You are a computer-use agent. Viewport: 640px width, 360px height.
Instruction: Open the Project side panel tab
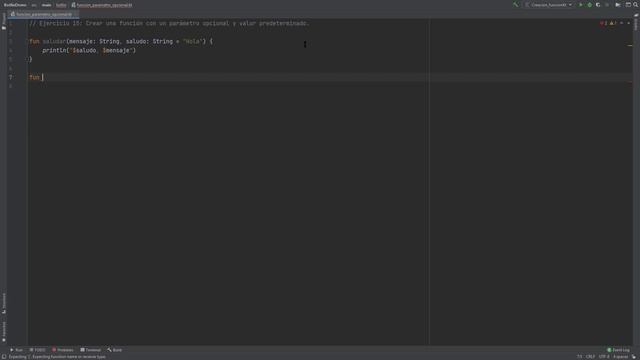click(4, 21)
